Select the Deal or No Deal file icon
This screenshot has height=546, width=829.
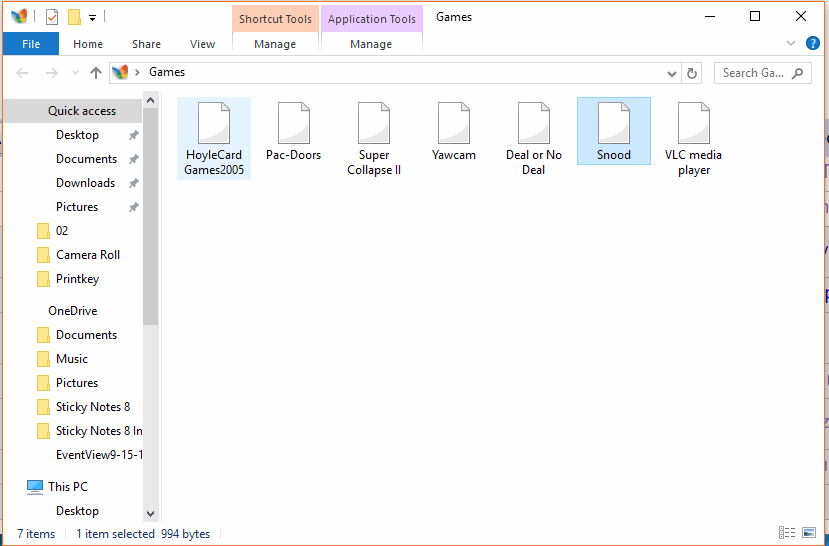point(533,123)
